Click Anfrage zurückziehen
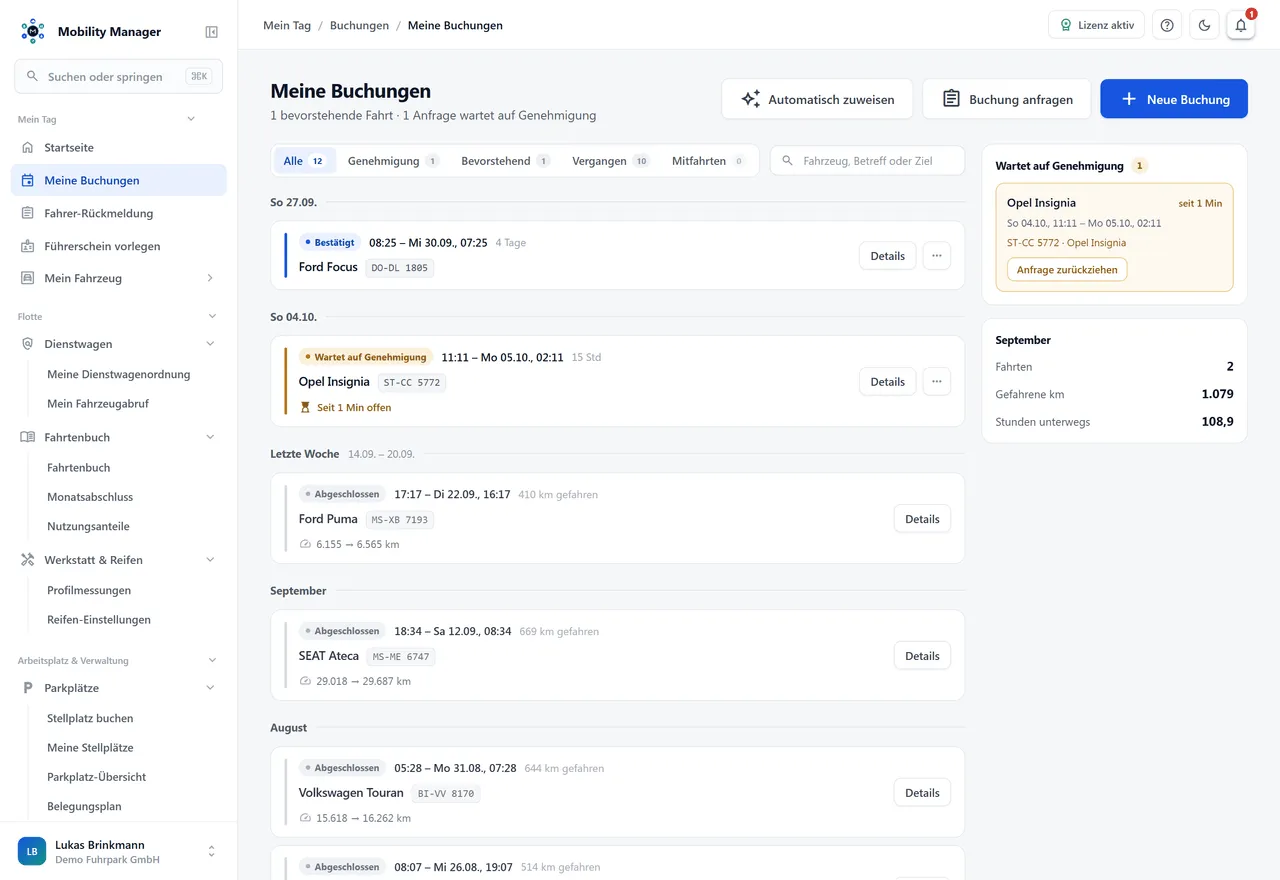This screenshot has width=1280, height=880. click(1067, 270)
